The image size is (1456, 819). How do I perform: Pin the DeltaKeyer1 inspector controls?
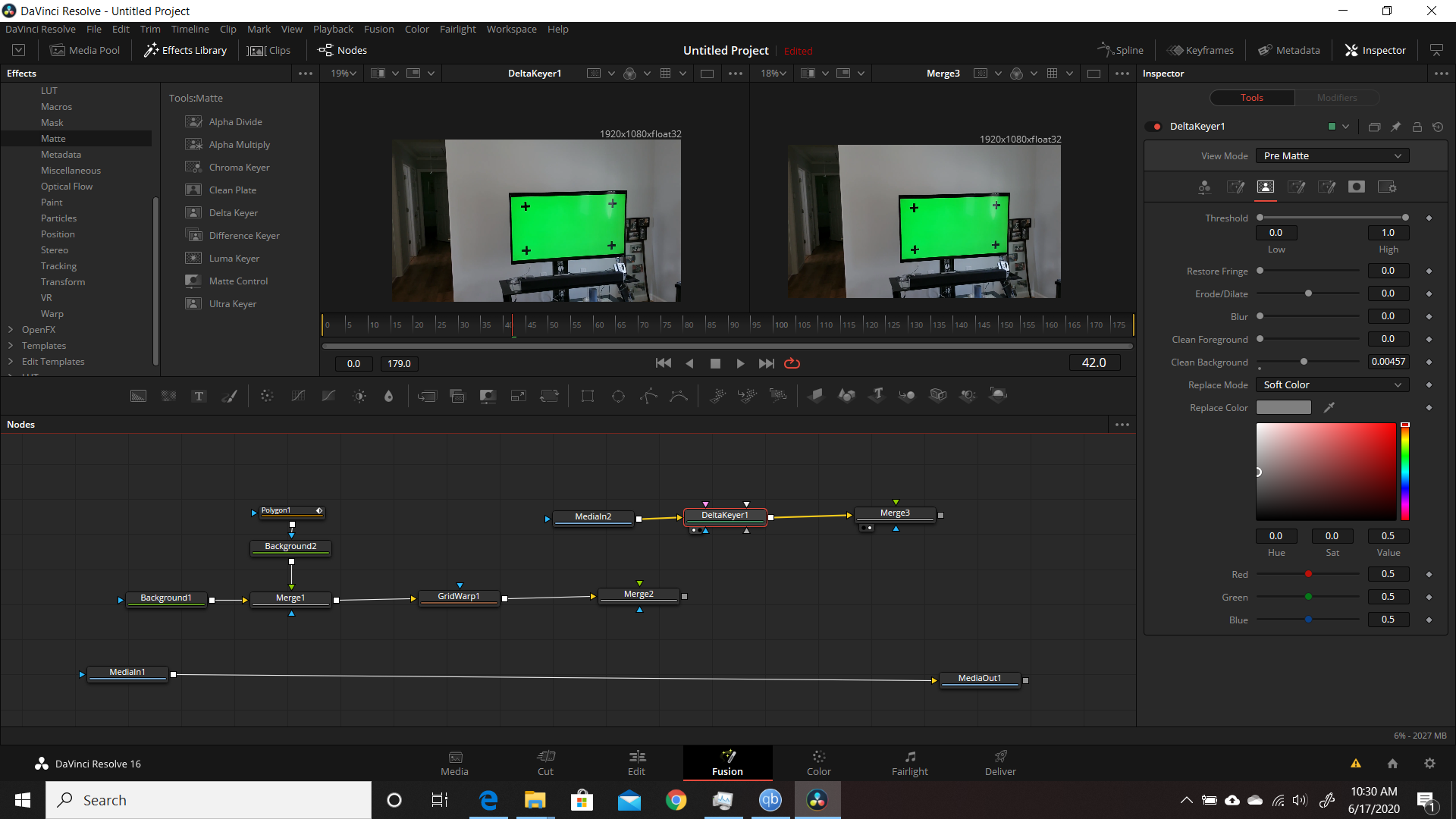(1395, 127)
